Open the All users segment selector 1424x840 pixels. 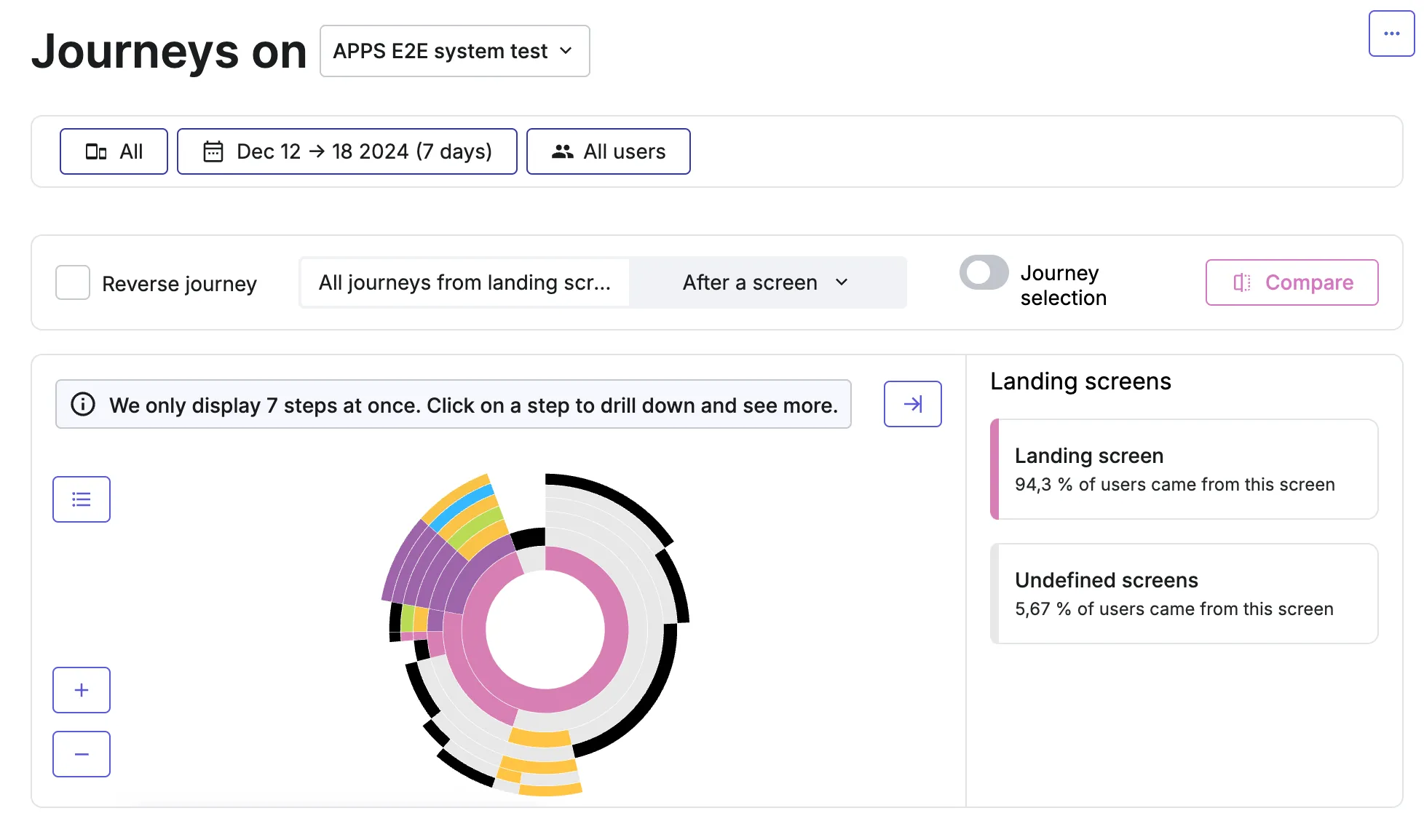[609, 151]
